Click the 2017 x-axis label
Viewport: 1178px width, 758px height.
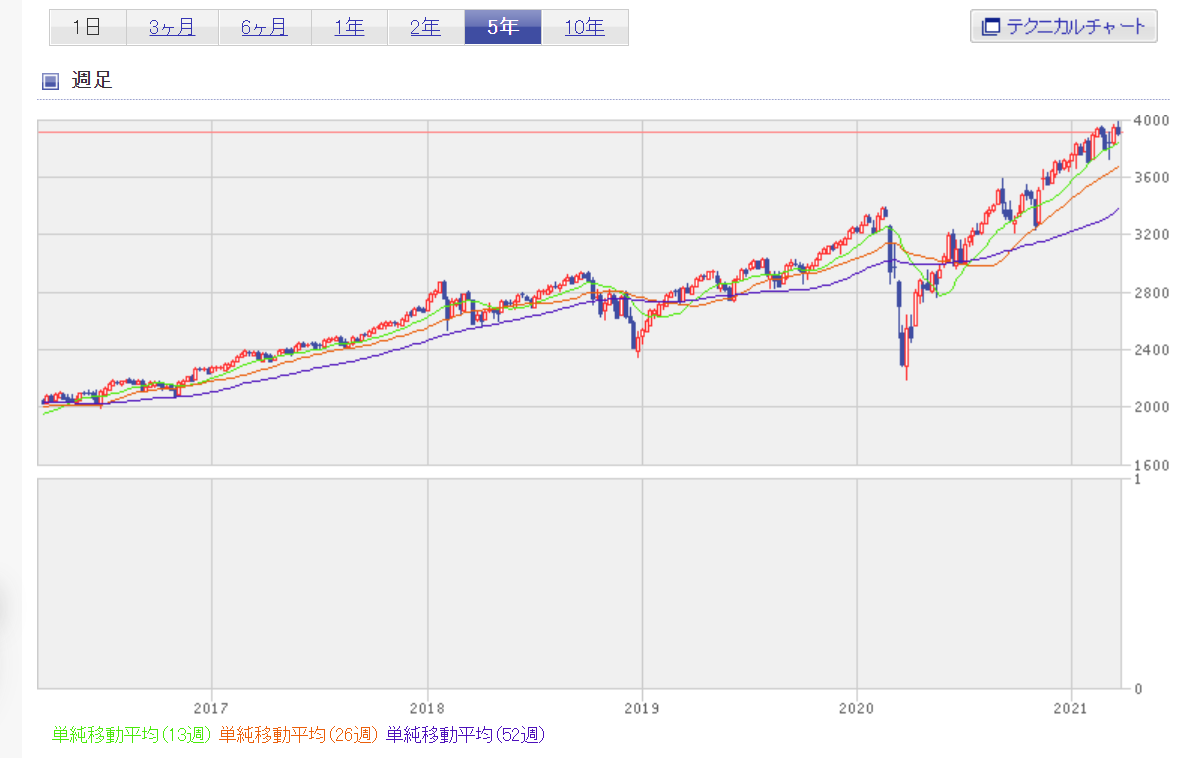(x=211, y=708)
